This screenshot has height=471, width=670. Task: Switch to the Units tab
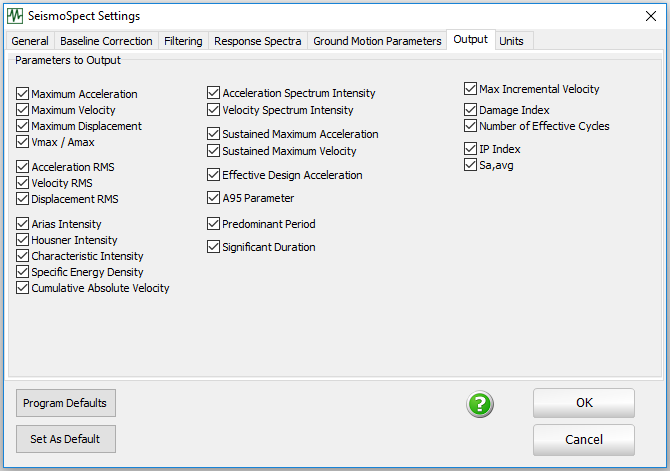[x=511, y=41]
